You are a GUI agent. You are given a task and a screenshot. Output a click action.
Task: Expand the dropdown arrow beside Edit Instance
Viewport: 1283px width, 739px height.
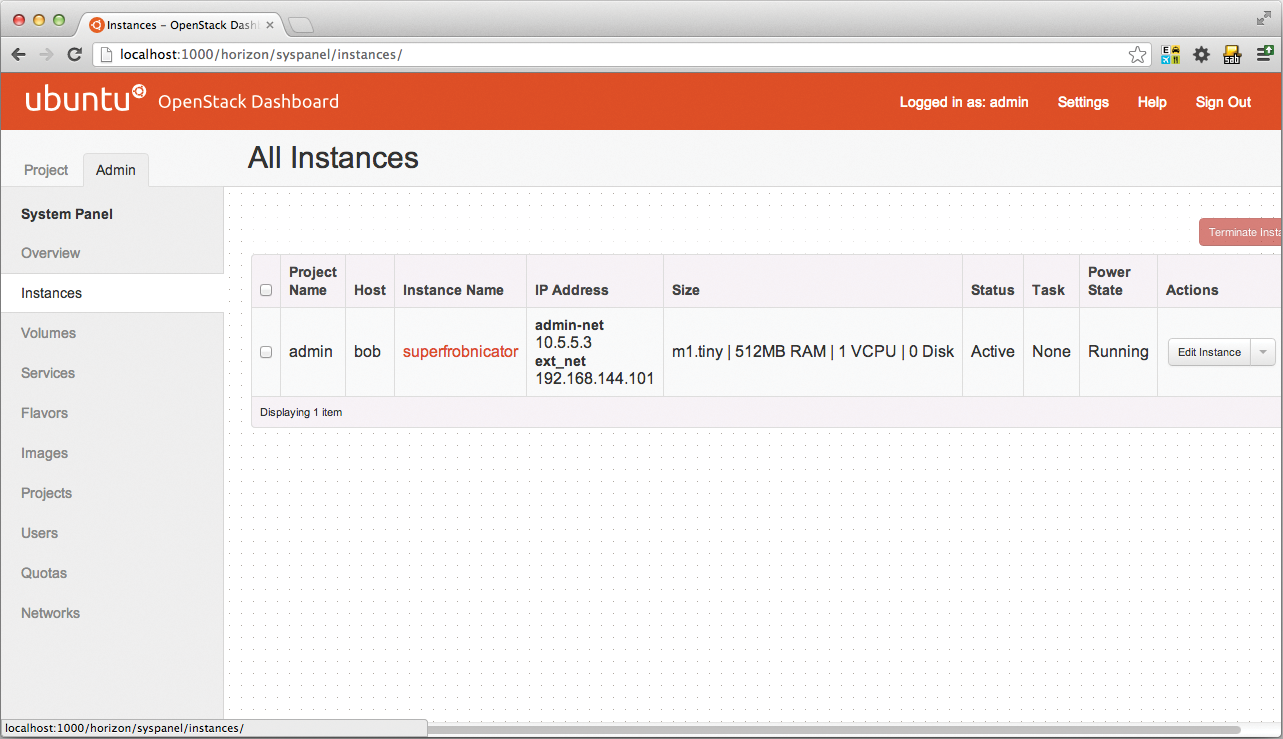point(1263,352)
